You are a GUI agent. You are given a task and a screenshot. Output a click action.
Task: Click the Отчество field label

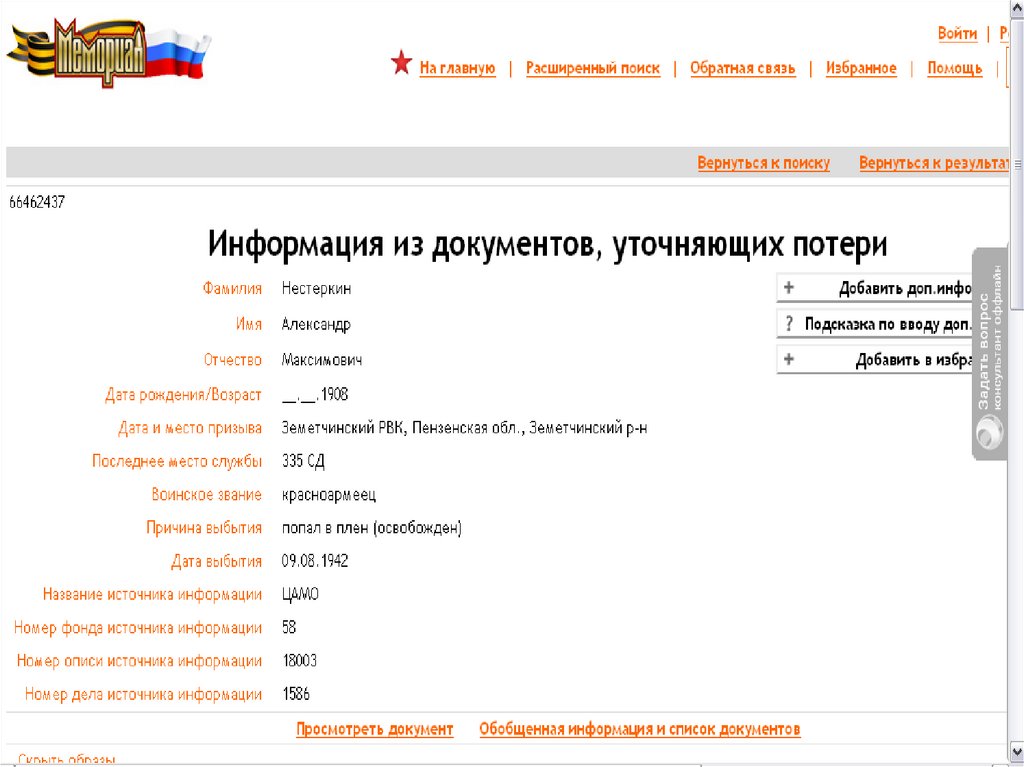coord(232,359)
